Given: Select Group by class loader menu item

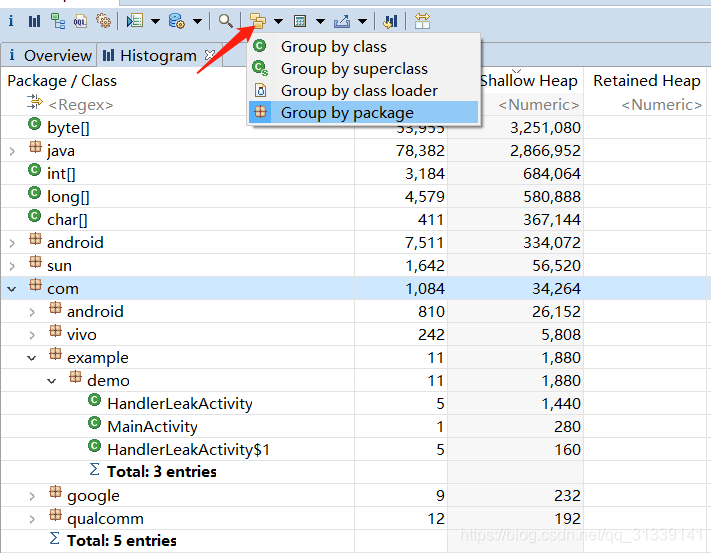Looking at the screenshot, I should coord(364,91).
